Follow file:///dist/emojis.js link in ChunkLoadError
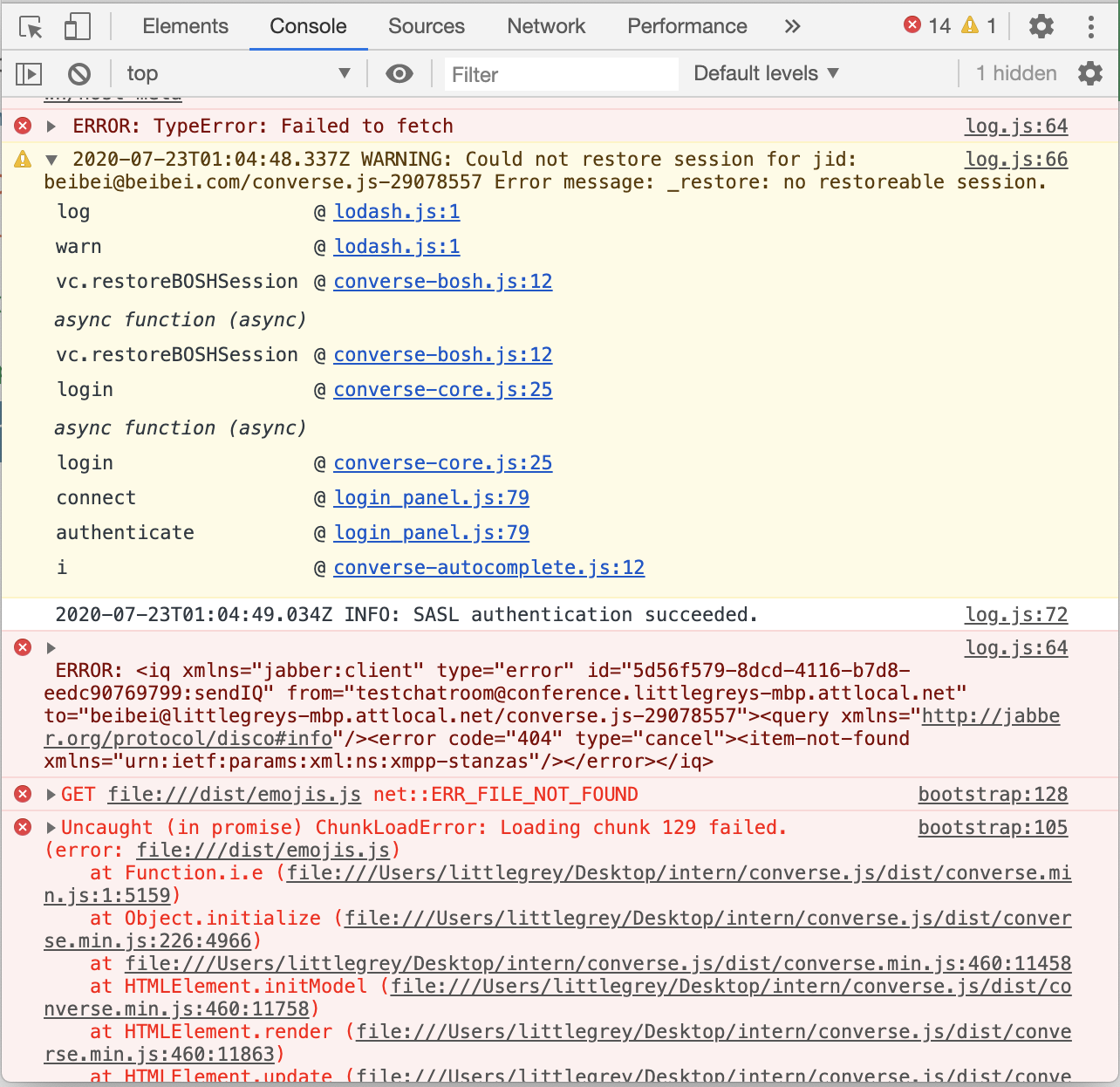The width and height of the screenshot is (1120, 1087). (263, 851)
